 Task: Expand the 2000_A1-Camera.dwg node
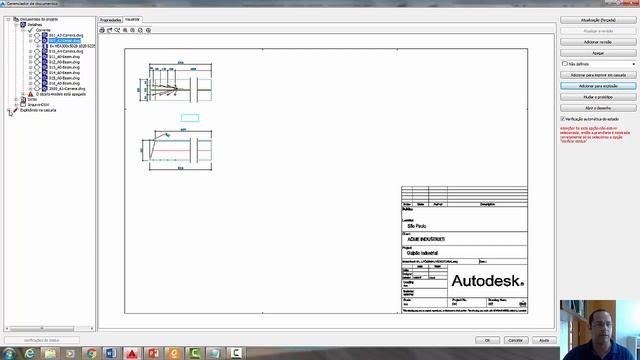(31, 89)
